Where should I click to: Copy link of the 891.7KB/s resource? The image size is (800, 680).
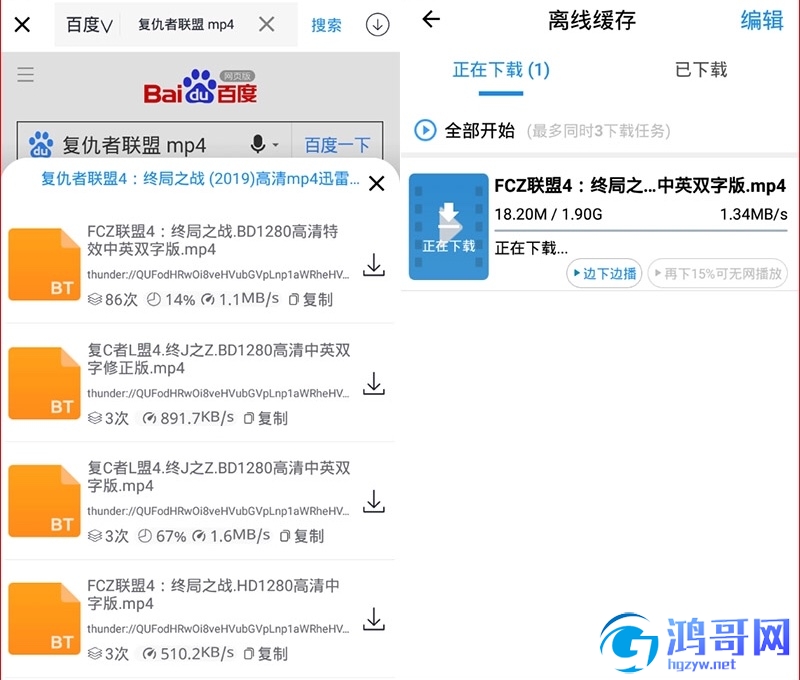pos(266,418)
